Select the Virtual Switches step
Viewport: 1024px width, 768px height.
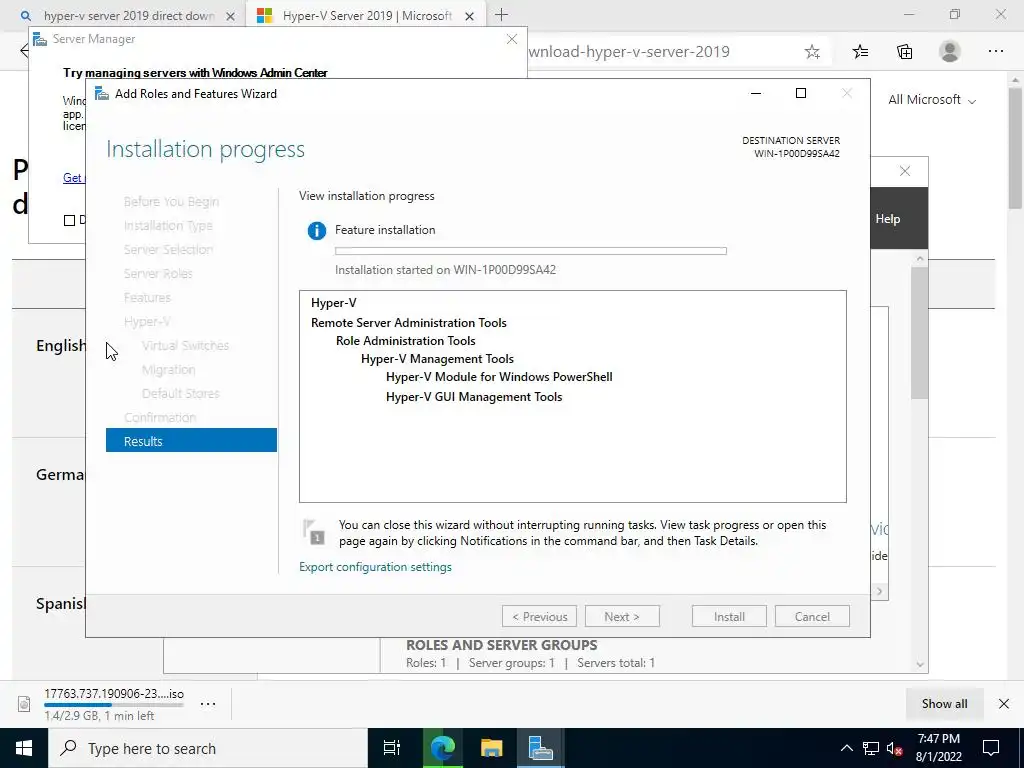[185, 345]
